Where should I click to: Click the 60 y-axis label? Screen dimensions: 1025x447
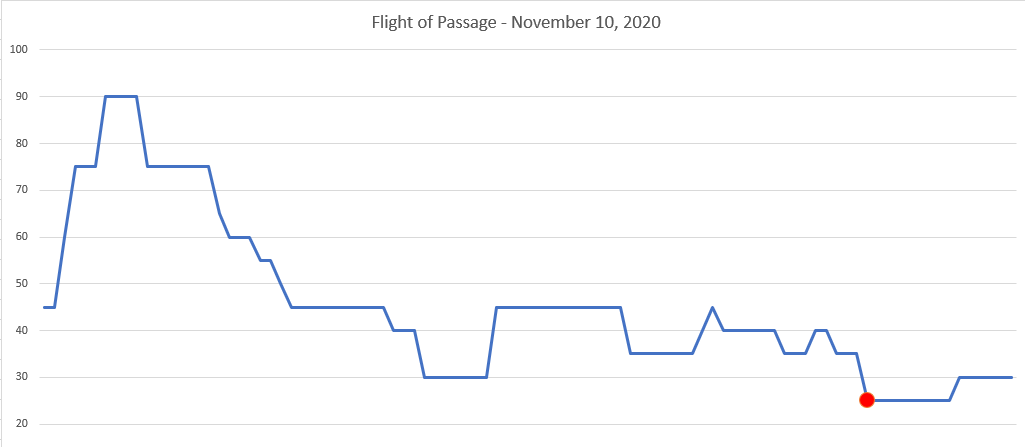(22, 237)
